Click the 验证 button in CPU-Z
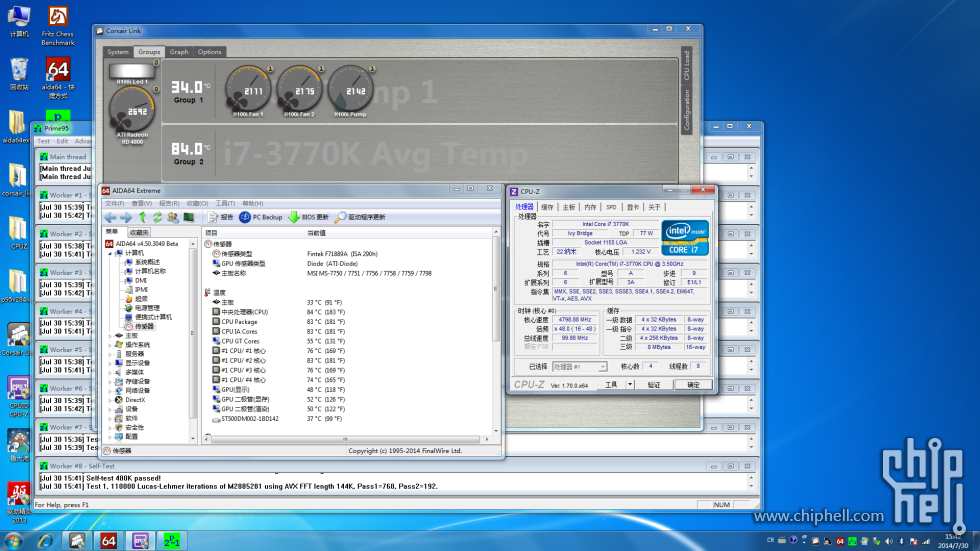The height and width of the screenshot is (551, 980). (654, 384)
